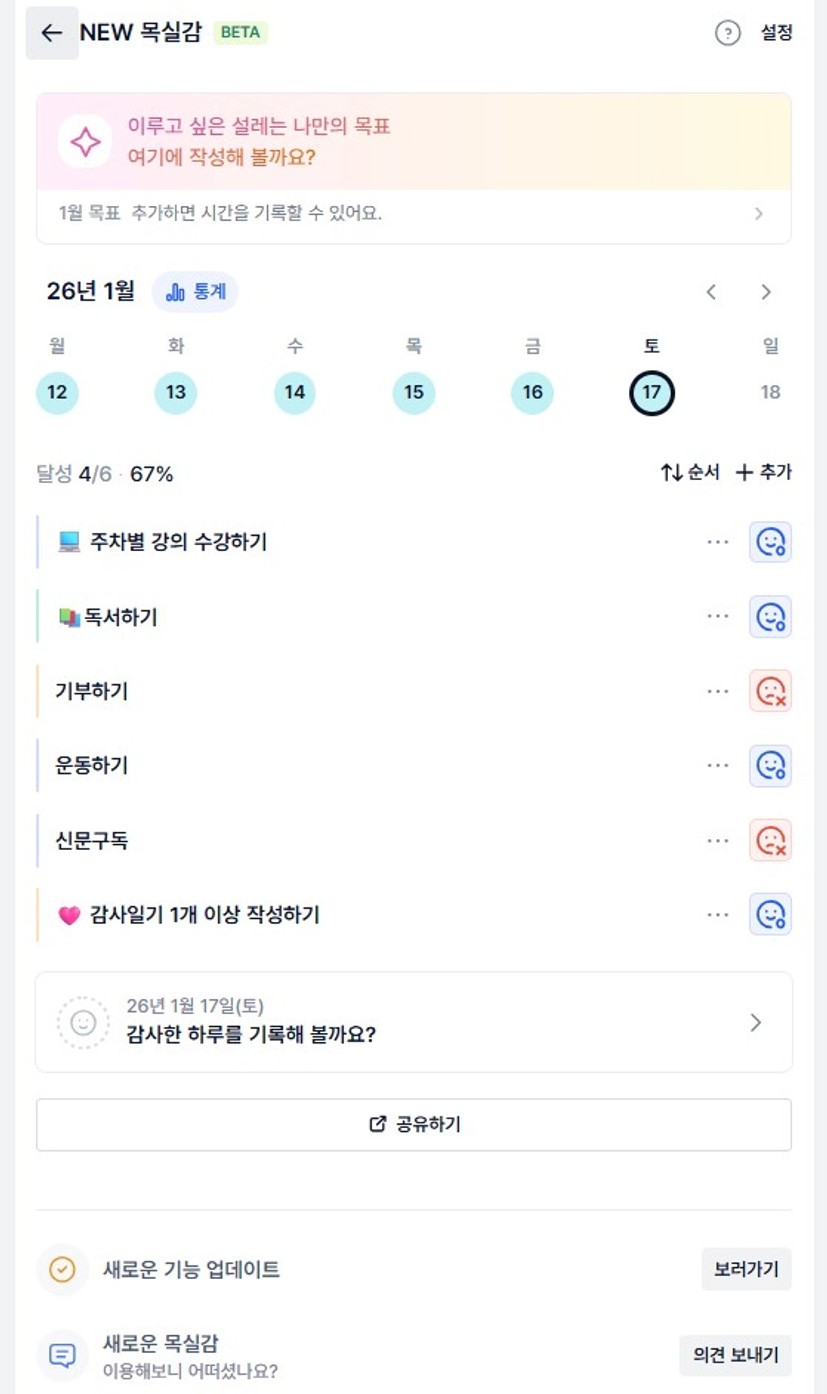Click the back arrow icon
This screenshot has height=1394, width=827.
point(51,33)
